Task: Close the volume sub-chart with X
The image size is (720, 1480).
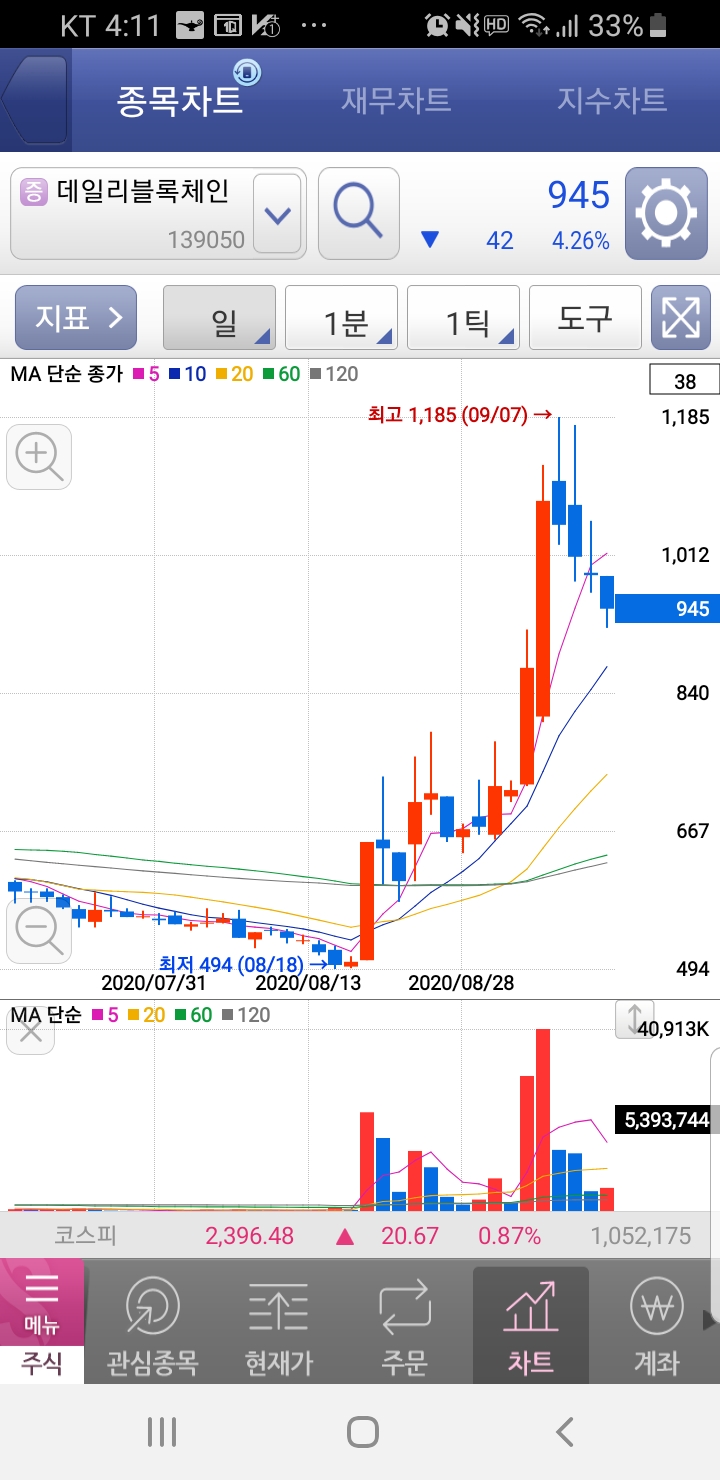Action: click(31, 1030)
